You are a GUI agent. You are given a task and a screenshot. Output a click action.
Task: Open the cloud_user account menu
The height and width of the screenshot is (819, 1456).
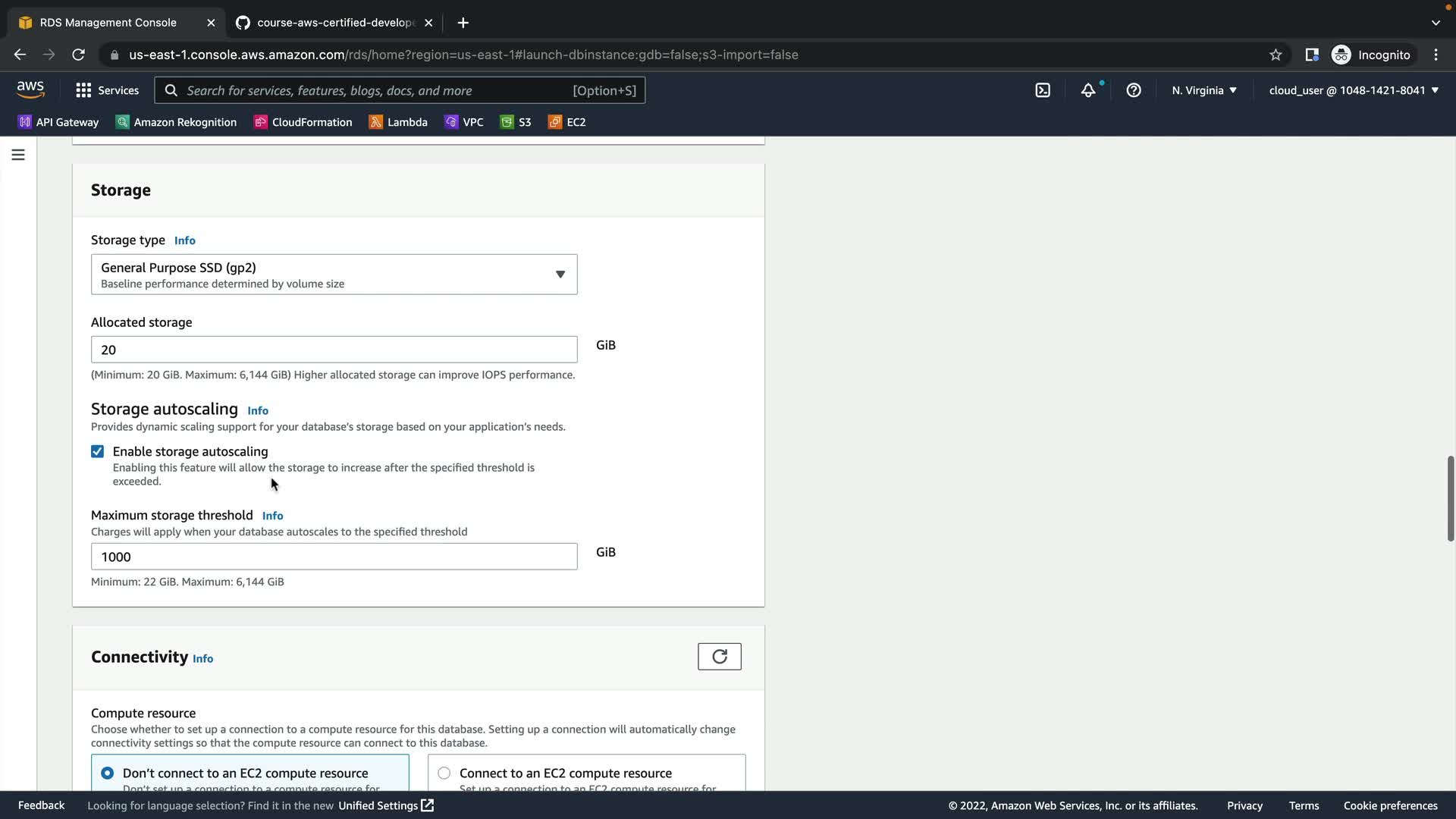tap(1354, 90)
